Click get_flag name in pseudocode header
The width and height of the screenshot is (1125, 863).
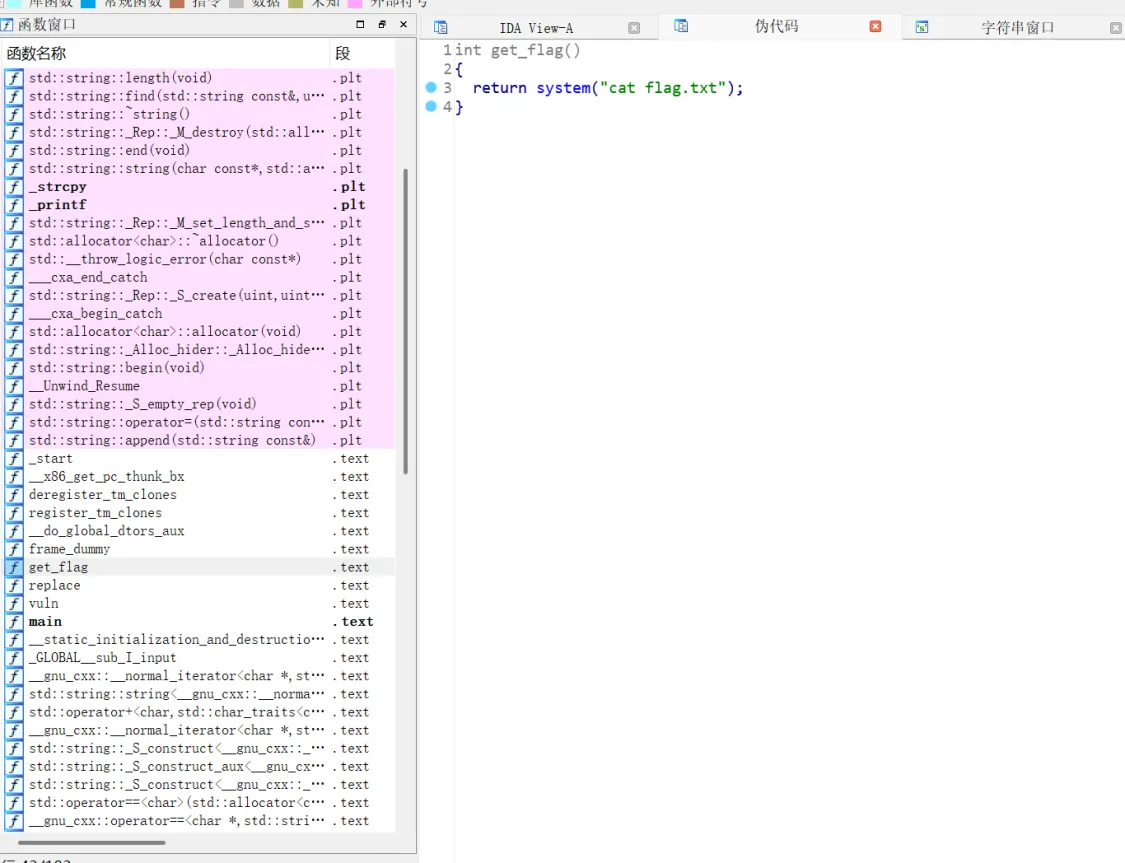[527, 50]
